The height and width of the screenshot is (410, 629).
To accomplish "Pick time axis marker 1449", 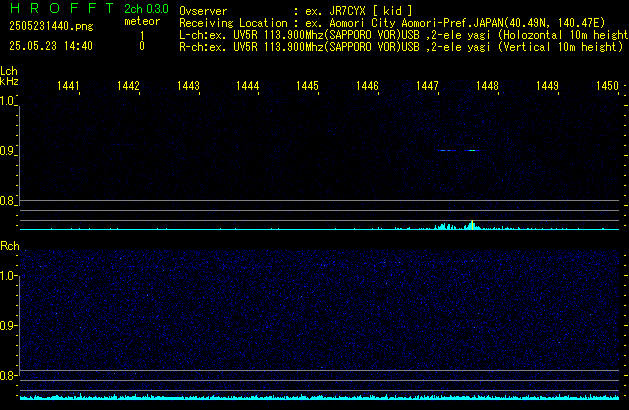I will [547, 86].
